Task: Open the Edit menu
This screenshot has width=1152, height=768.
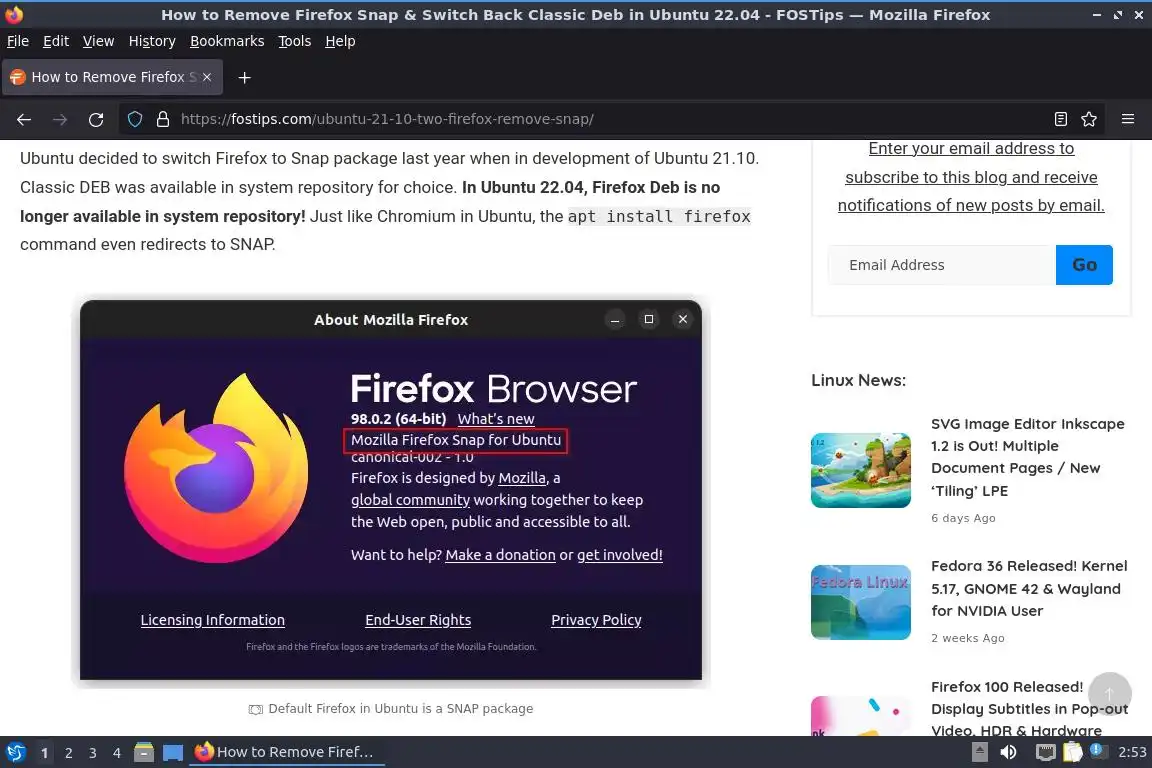Action: (56, 41)
